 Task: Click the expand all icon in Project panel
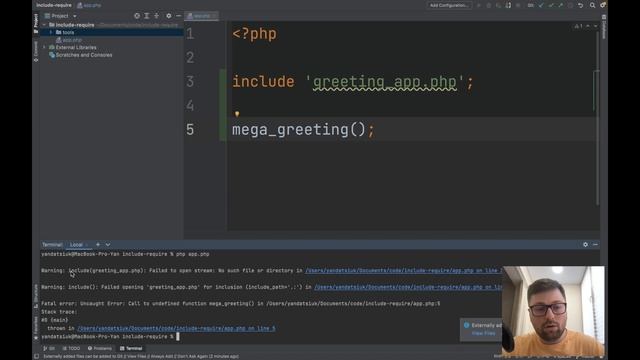click(x=147, y=16)
